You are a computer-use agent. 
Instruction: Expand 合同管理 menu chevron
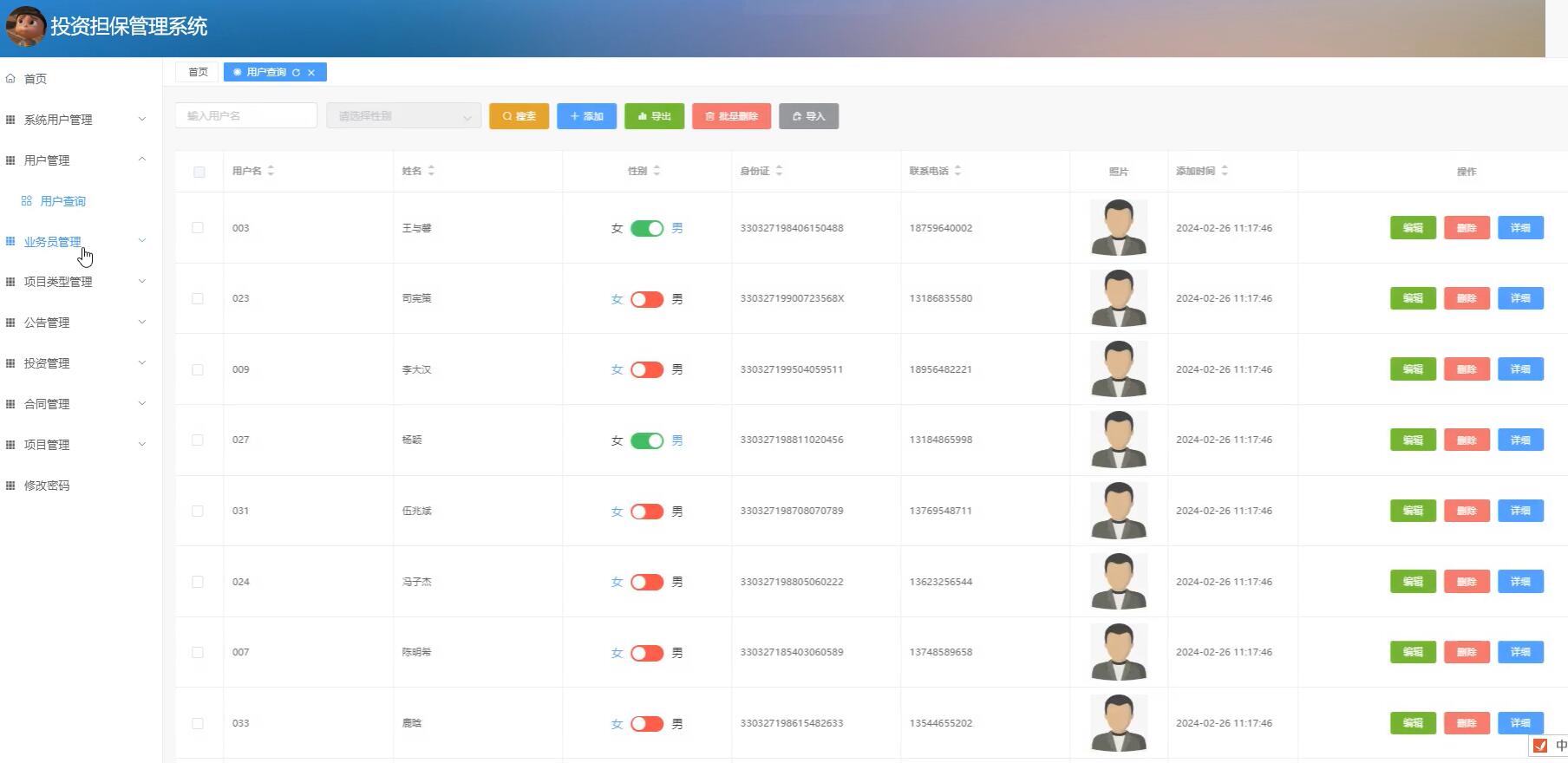pos(142,404)
